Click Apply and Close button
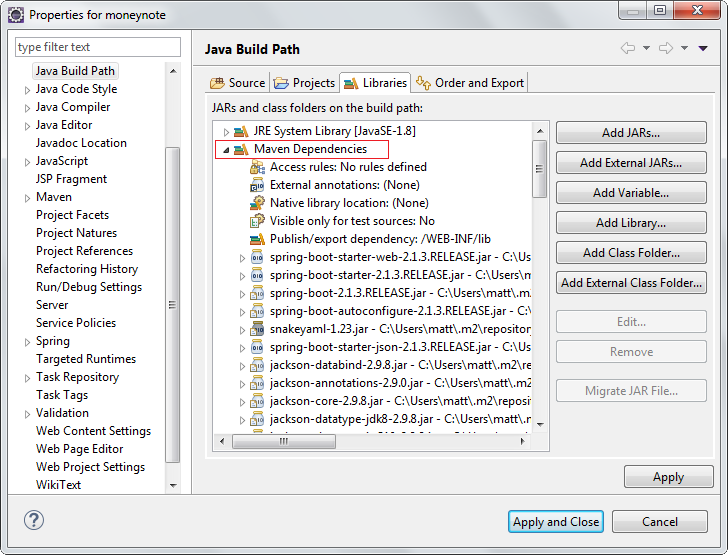The image size is (728, 555). pos(556,521)
